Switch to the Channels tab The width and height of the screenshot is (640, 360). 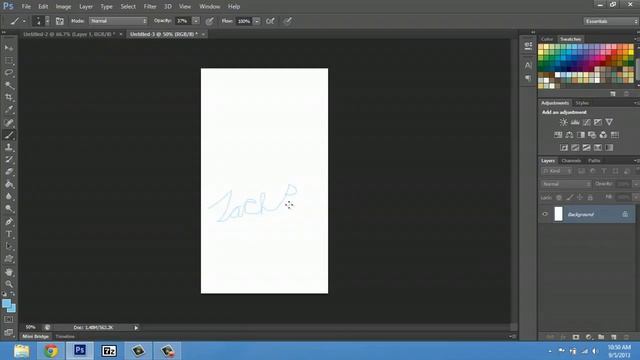coord(571,160)
